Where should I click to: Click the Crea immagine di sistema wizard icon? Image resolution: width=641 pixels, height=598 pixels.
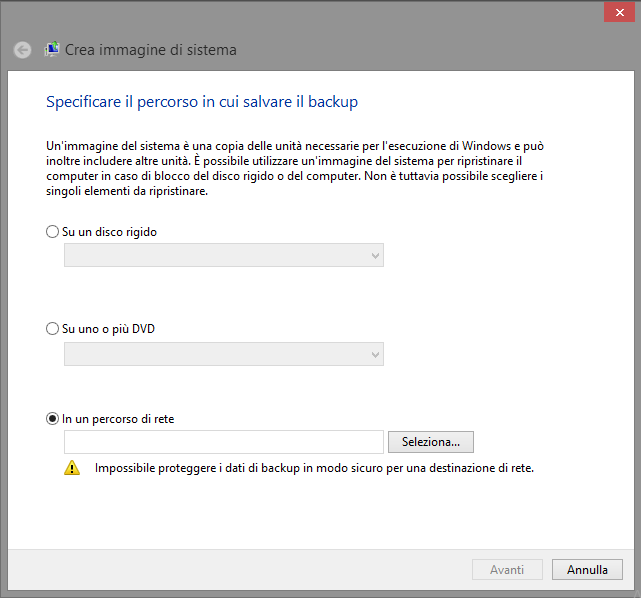coord(52,49)
